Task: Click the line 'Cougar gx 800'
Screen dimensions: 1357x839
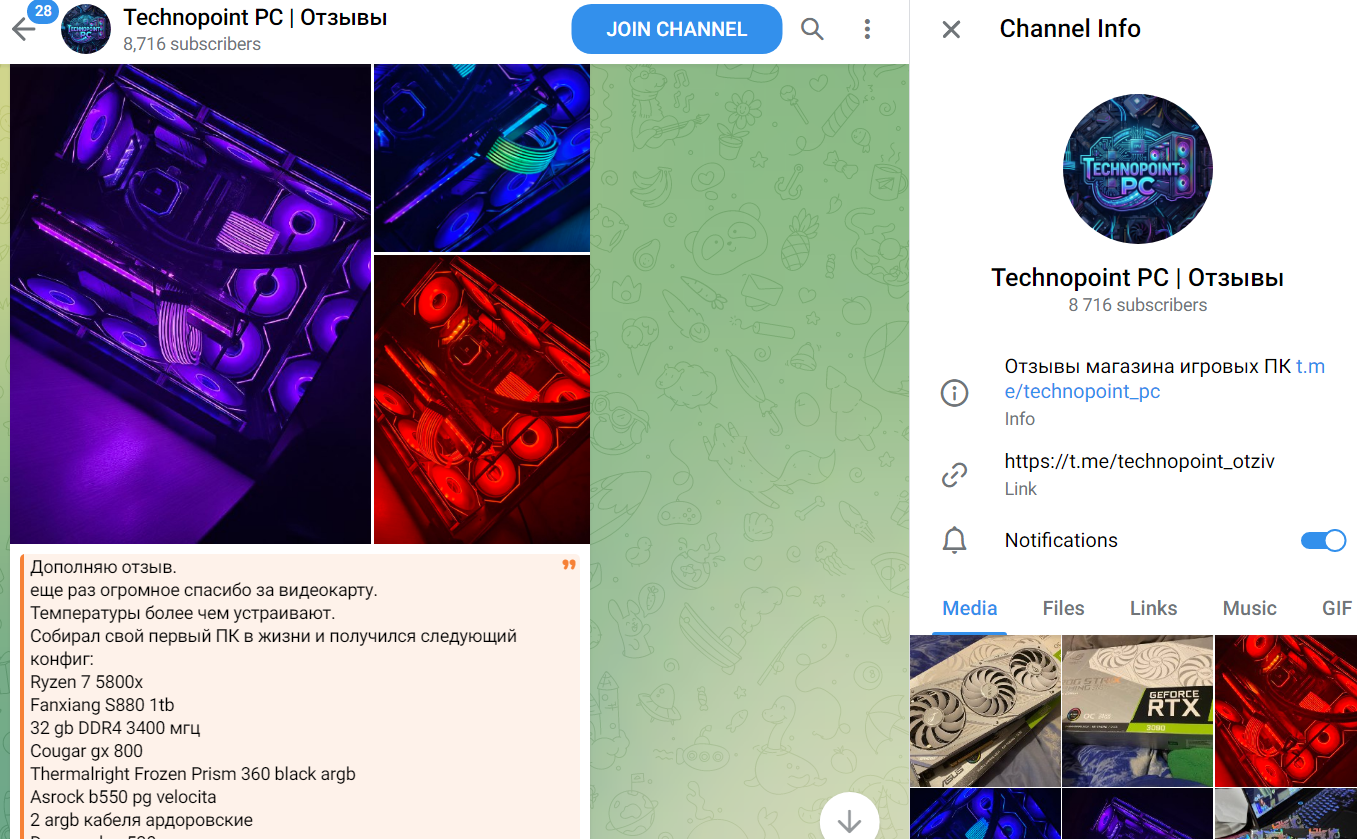Action: coord(86,751)
